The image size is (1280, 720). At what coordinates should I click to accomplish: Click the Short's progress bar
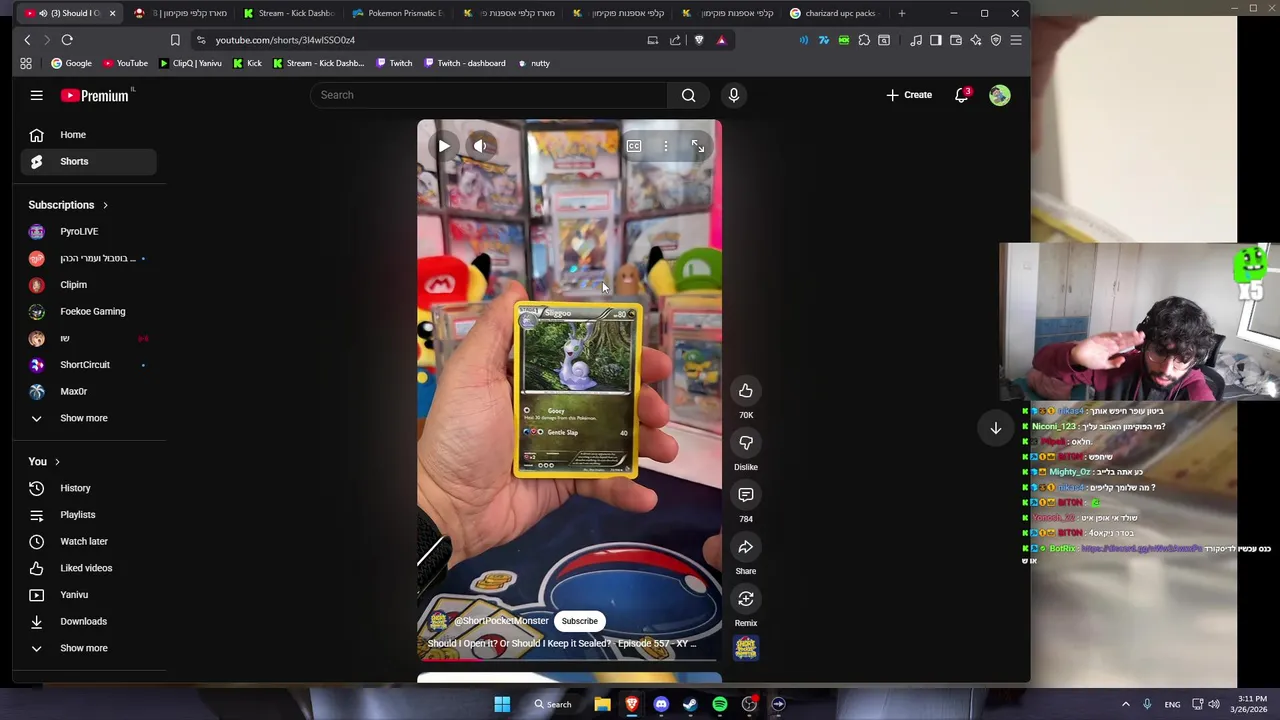(x=569, y=659)
